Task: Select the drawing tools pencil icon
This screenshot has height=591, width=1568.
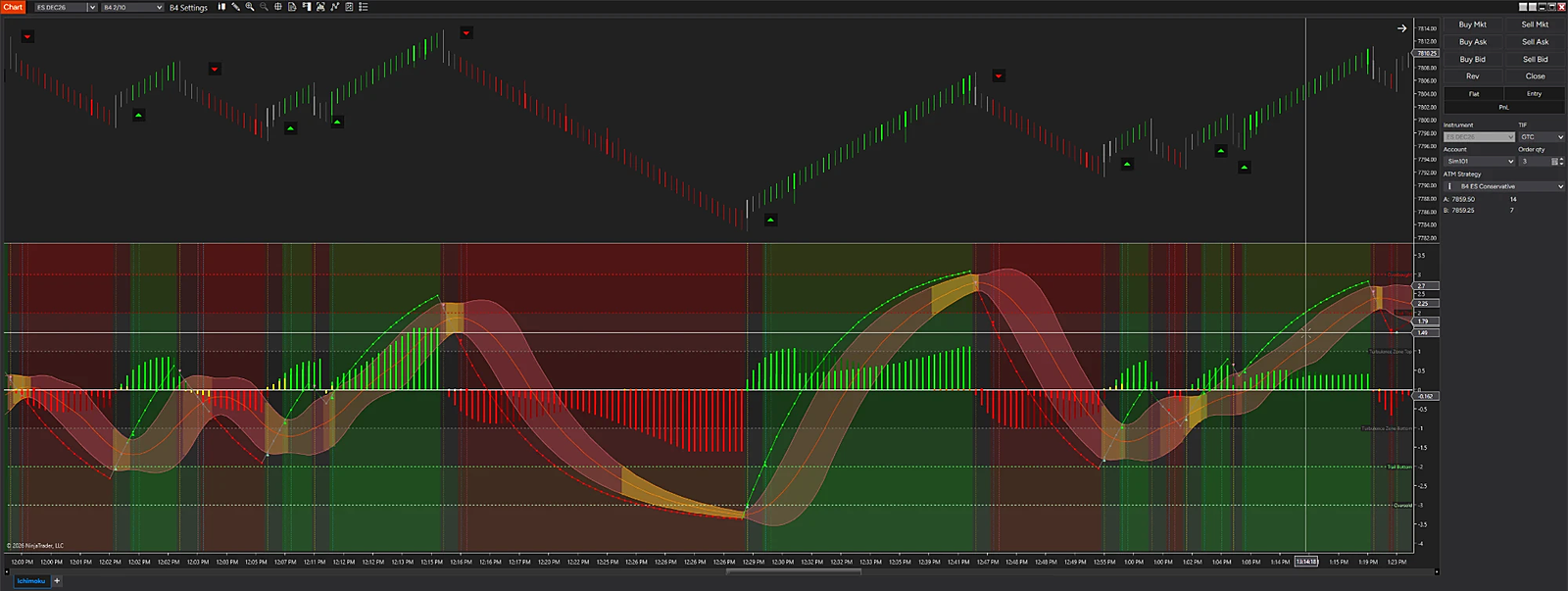Action: point(235,7)
